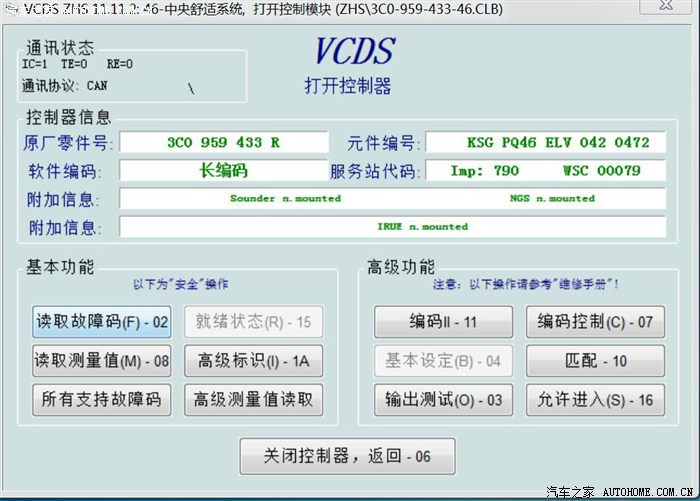The width and height of the screenshot is (700, 501).
Task: Open 读取测量值(M) - 08 measuring values
Action: coord(102,361)
